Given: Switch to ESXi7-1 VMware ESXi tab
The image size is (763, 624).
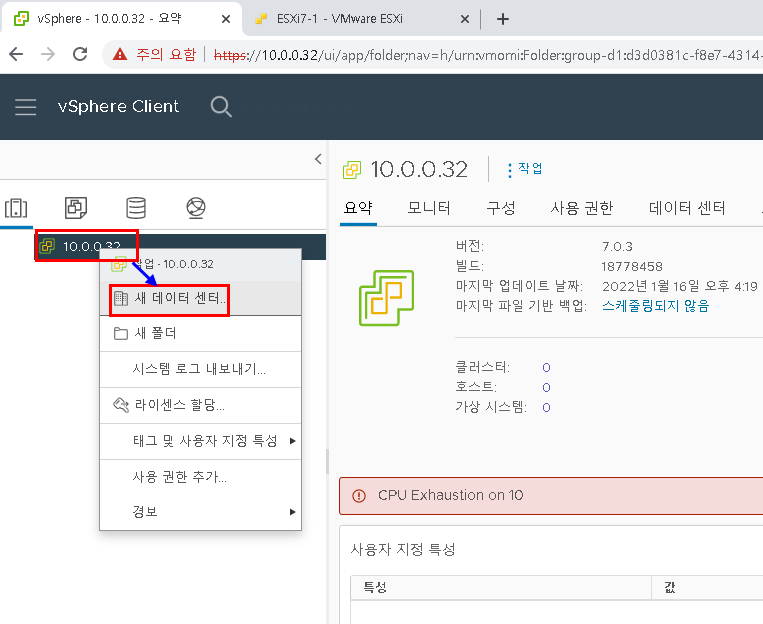Looking at the screenshot, I should (361, 19).
